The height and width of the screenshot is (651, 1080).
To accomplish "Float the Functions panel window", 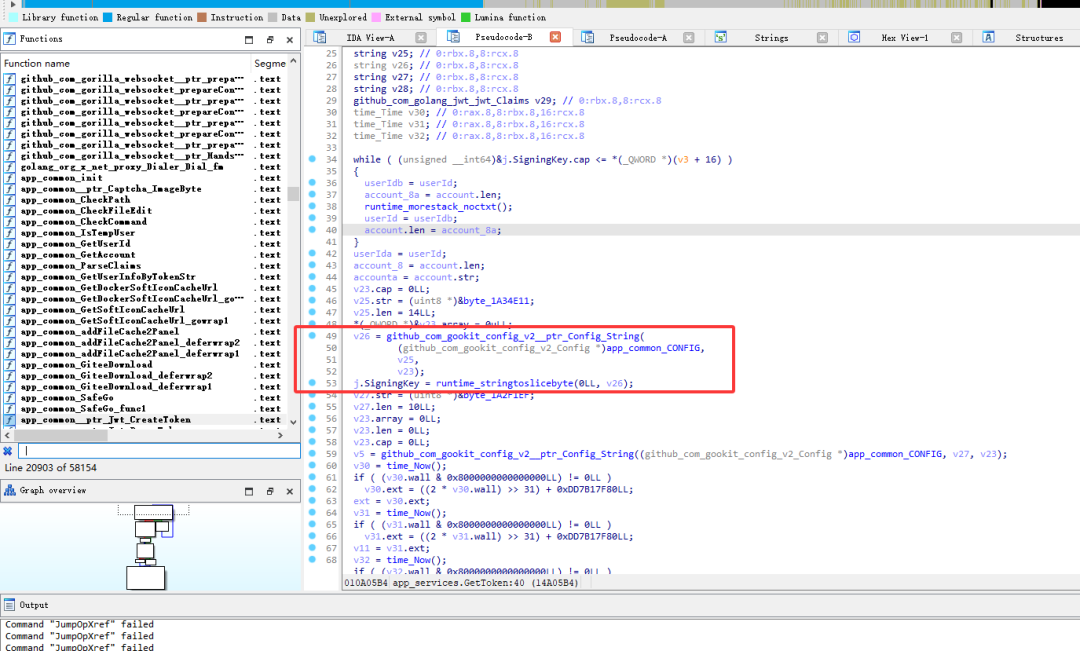I will pos(270,40).
